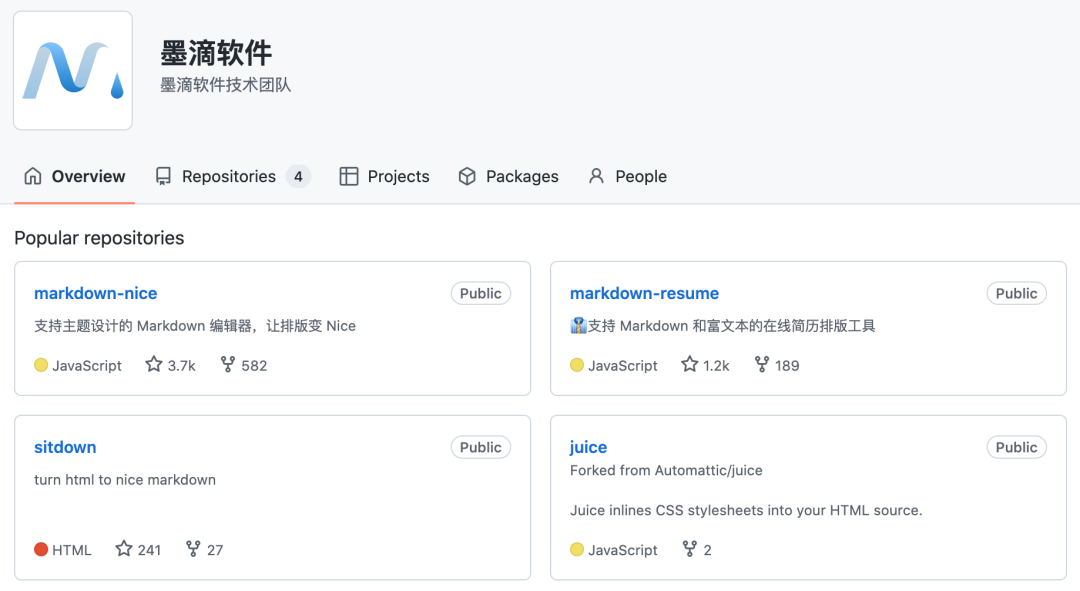Click the person icon beside People

pyautogui.click(x=597, y=176)
